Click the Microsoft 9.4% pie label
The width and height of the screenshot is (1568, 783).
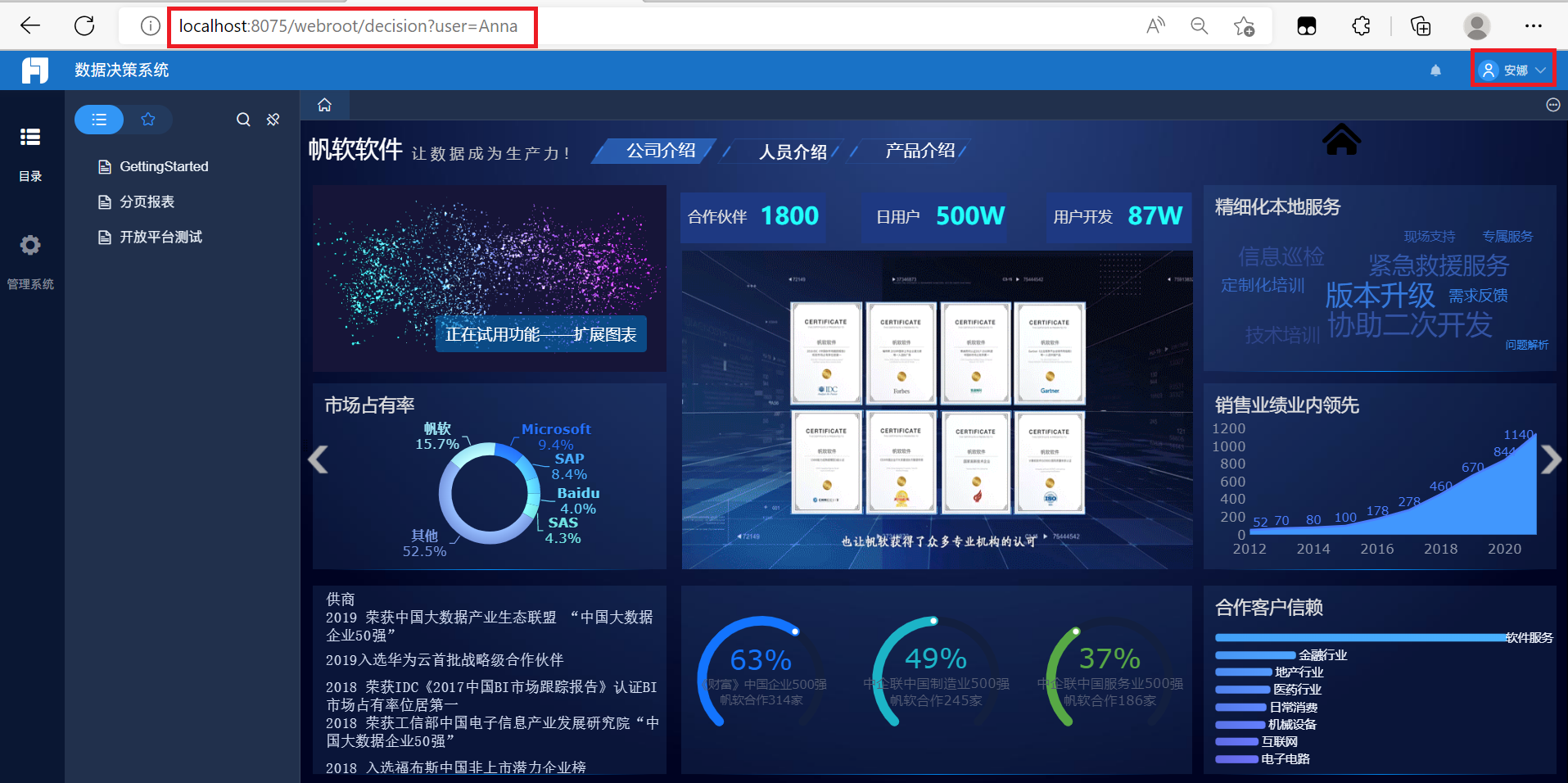pos(556,437)
